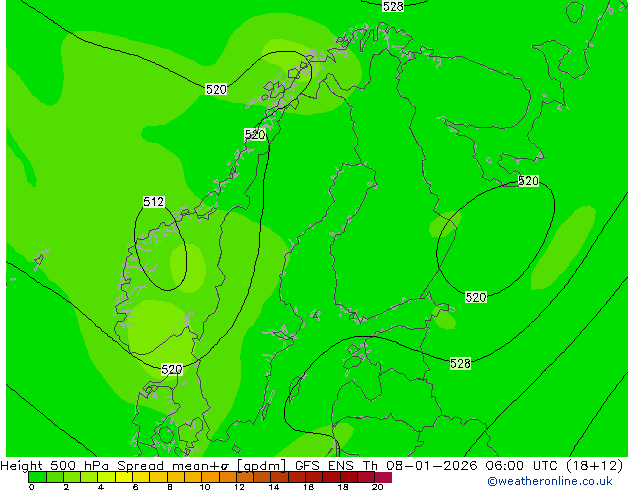Click the 520 label atop the eastern closed contour
This screenshot has width=634, height=490.
pyautogui.click(x=528, y=180)
